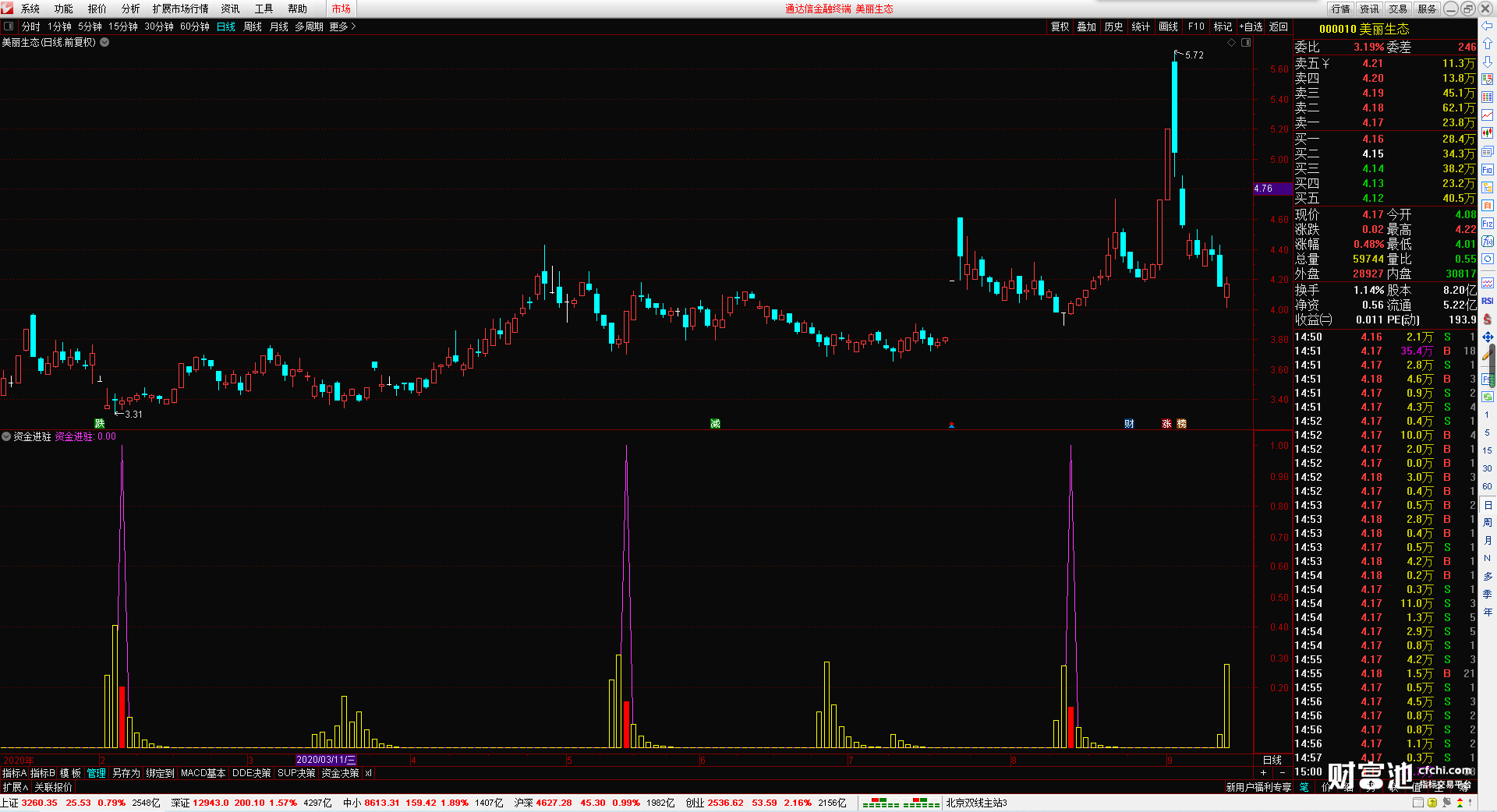Click the red dollar S sidebar icon
This screenshot has height=812, width=1497.
(1487, 319)
